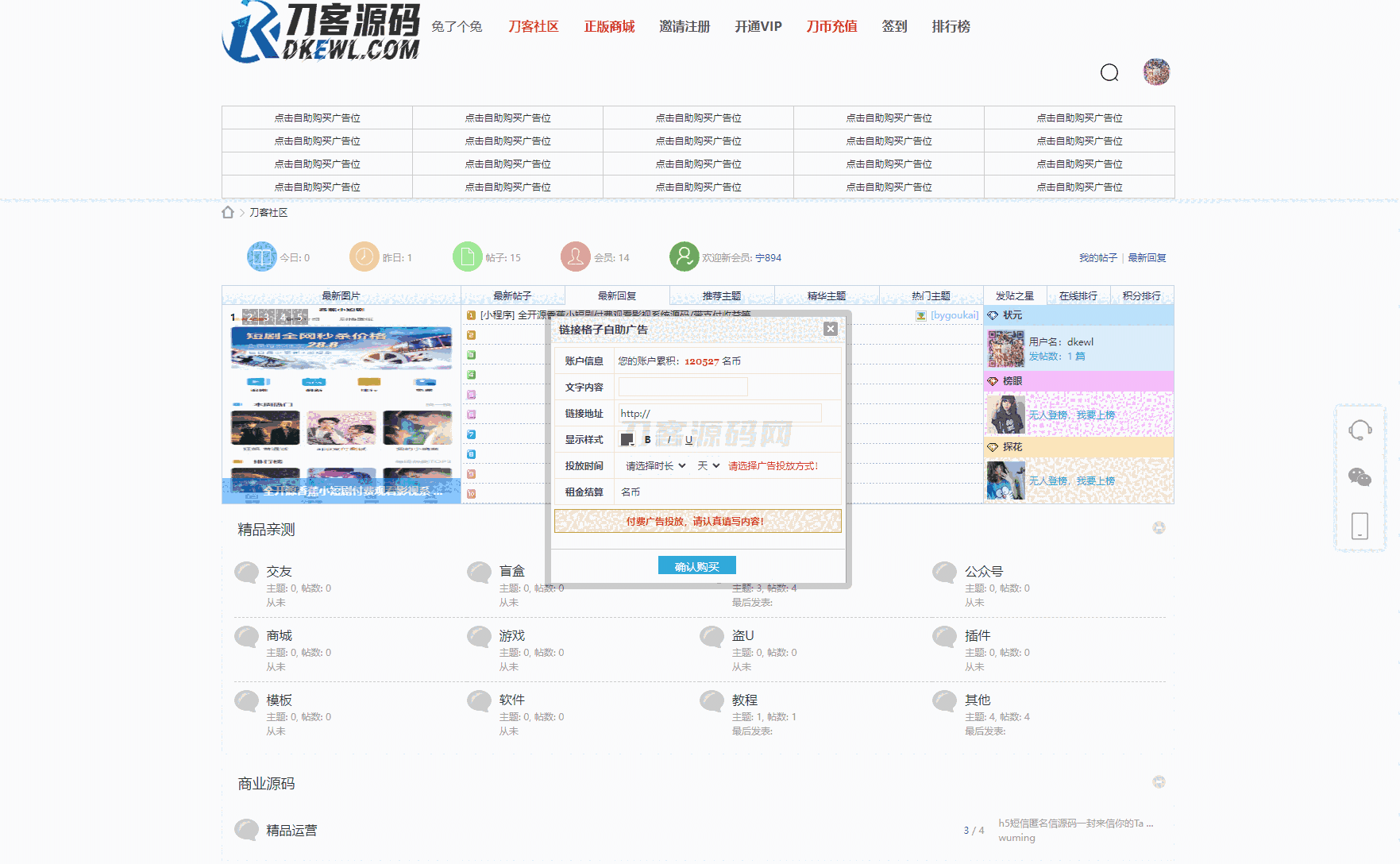Click the 商城 forum bubble icon
This screenshot has height=864, width=1400.
pyautogui.click(x=247, y=637)
